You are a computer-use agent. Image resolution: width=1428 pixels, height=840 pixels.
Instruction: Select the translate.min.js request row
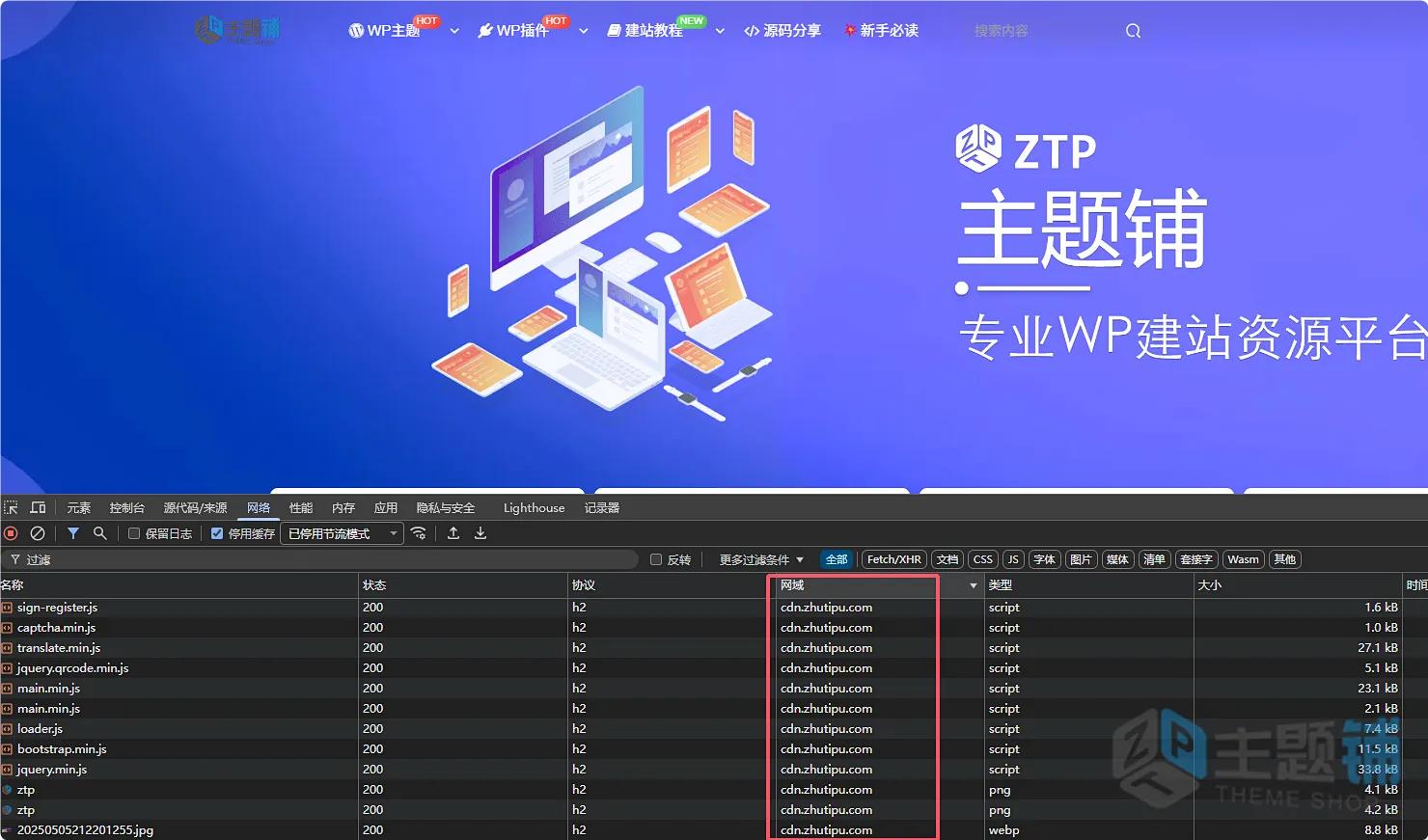tap(714, 648)
